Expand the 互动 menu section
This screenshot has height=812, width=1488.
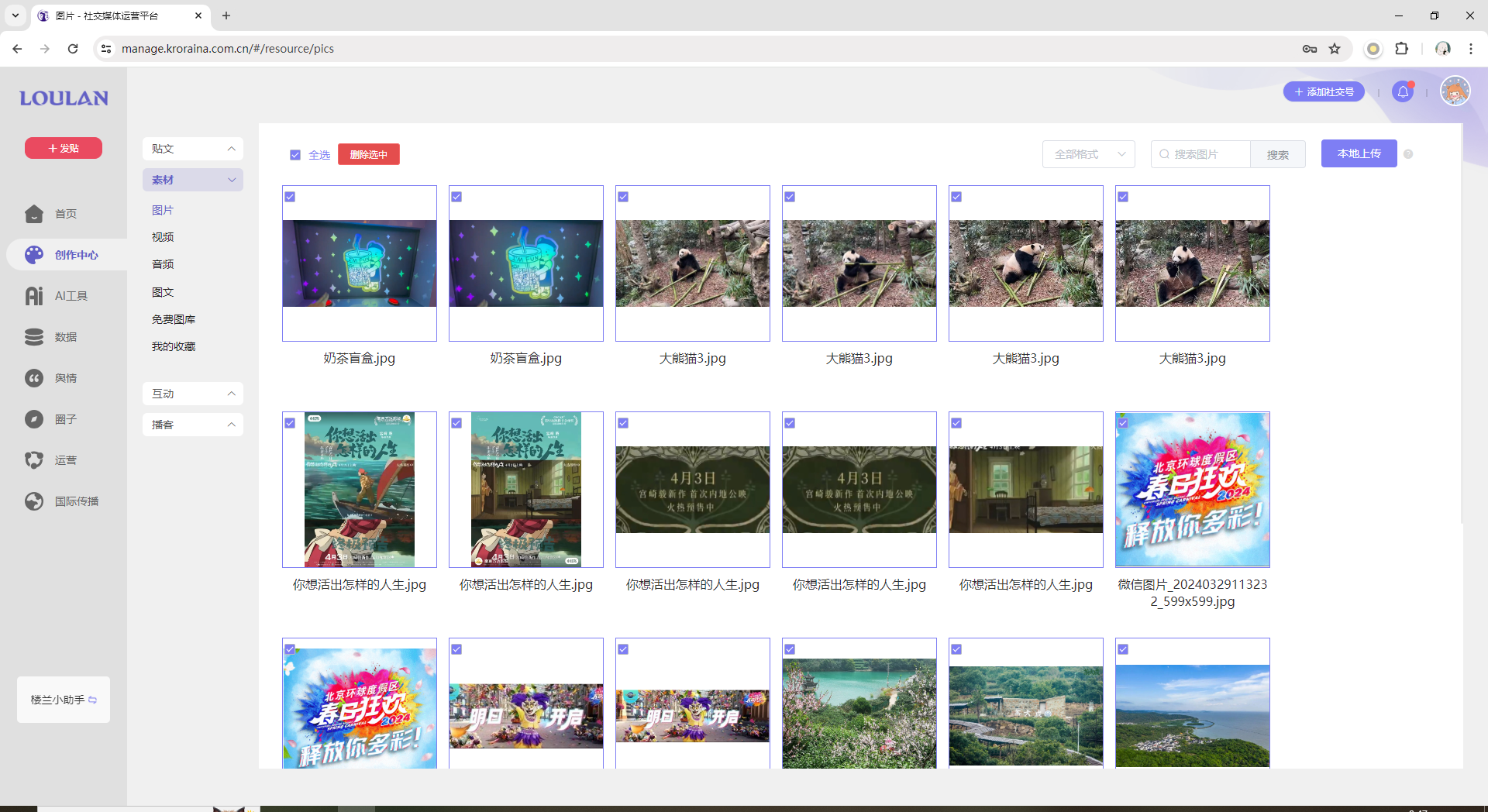click(x=193, y=394)
